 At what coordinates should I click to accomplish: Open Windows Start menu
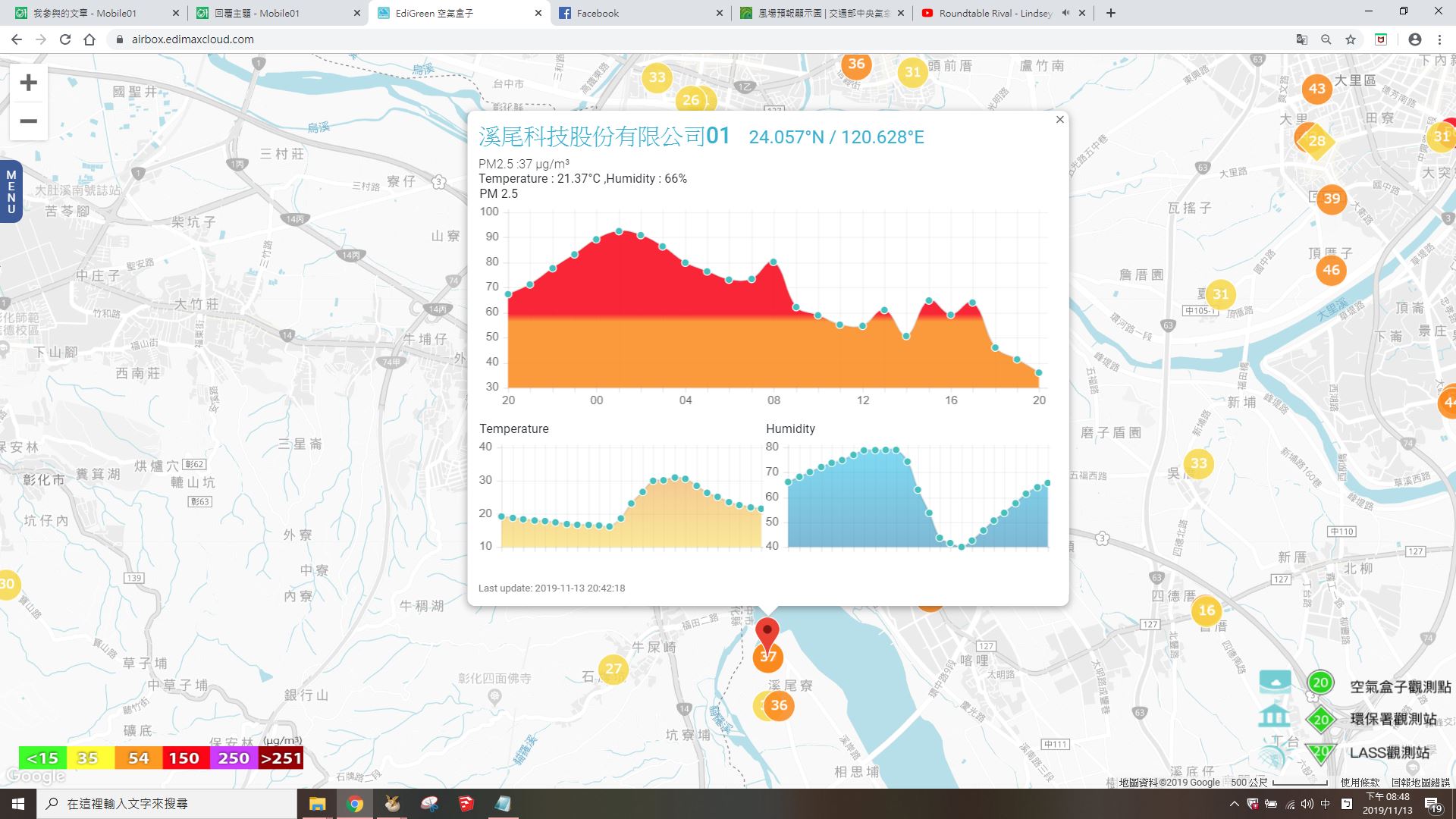point(18,804)
